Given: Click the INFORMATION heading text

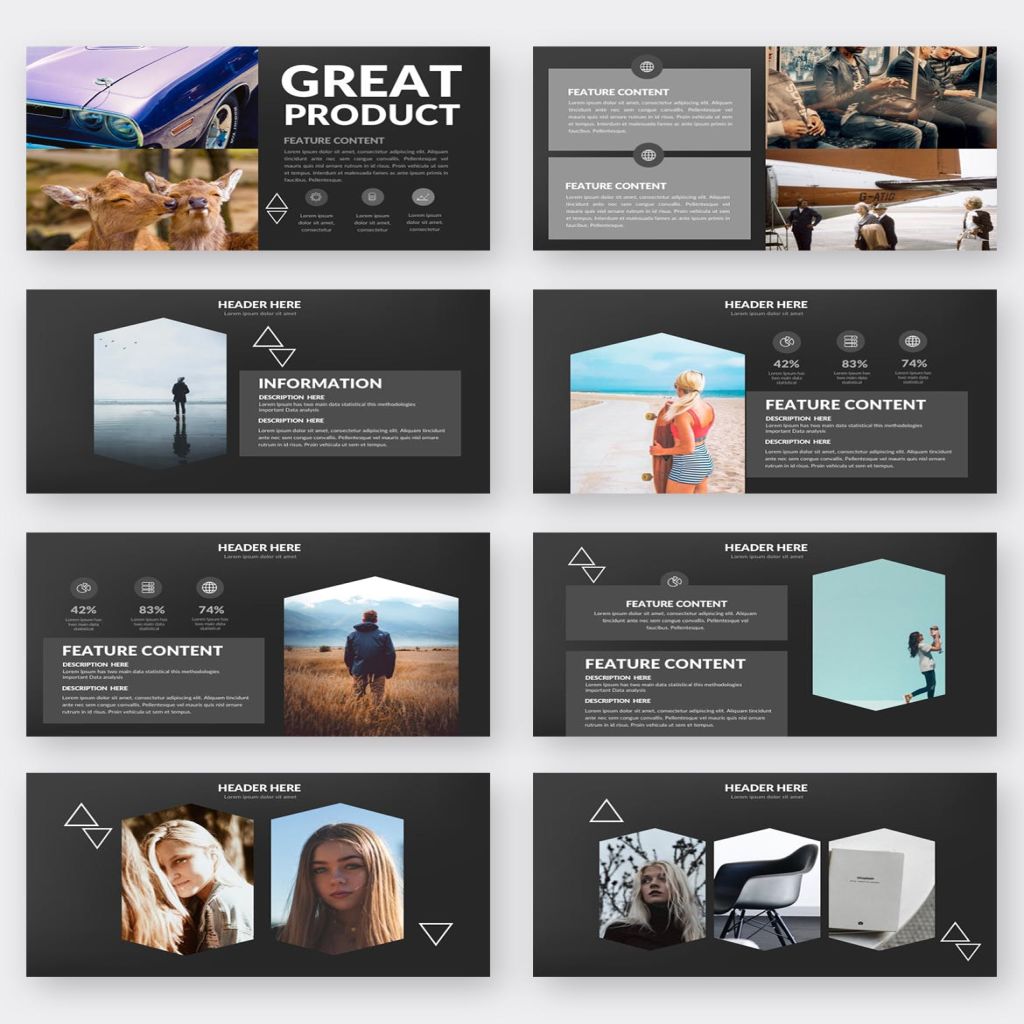Looking at the screenshot, I should pos(320,383).
